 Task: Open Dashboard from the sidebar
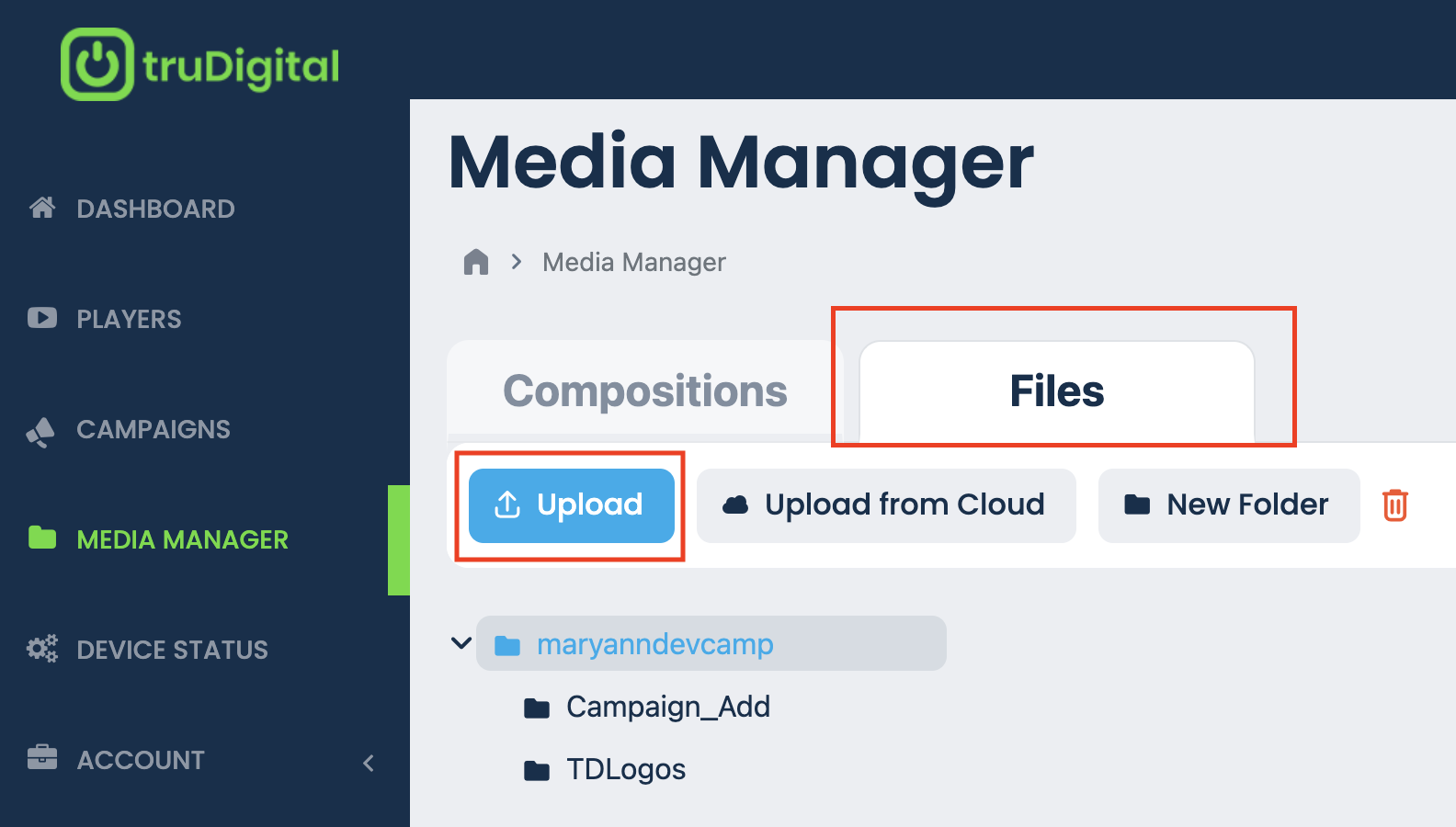point(155,209)
